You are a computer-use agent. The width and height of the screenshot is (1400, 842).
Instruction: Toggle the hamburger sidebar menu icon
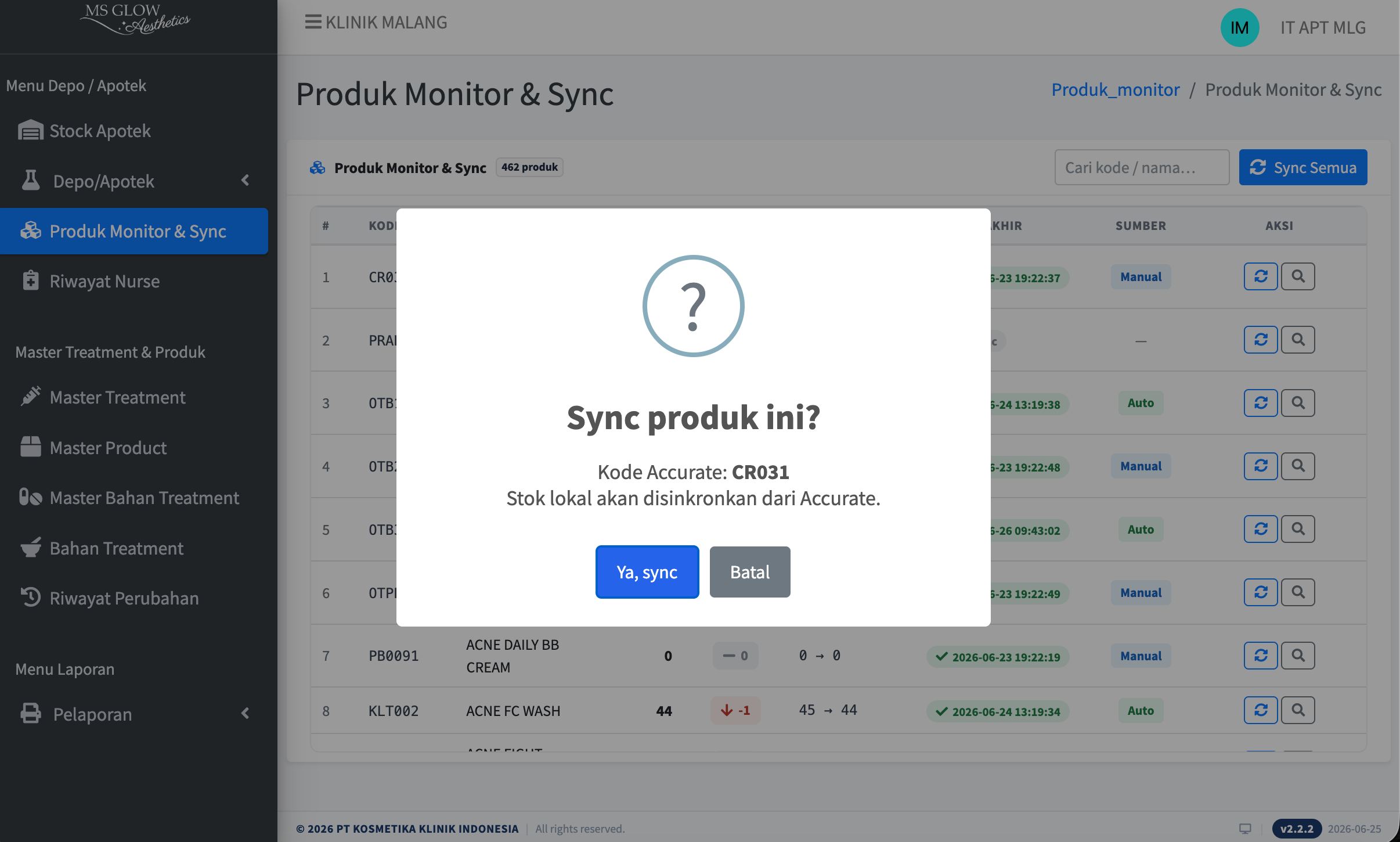click(x=313, y=22)
